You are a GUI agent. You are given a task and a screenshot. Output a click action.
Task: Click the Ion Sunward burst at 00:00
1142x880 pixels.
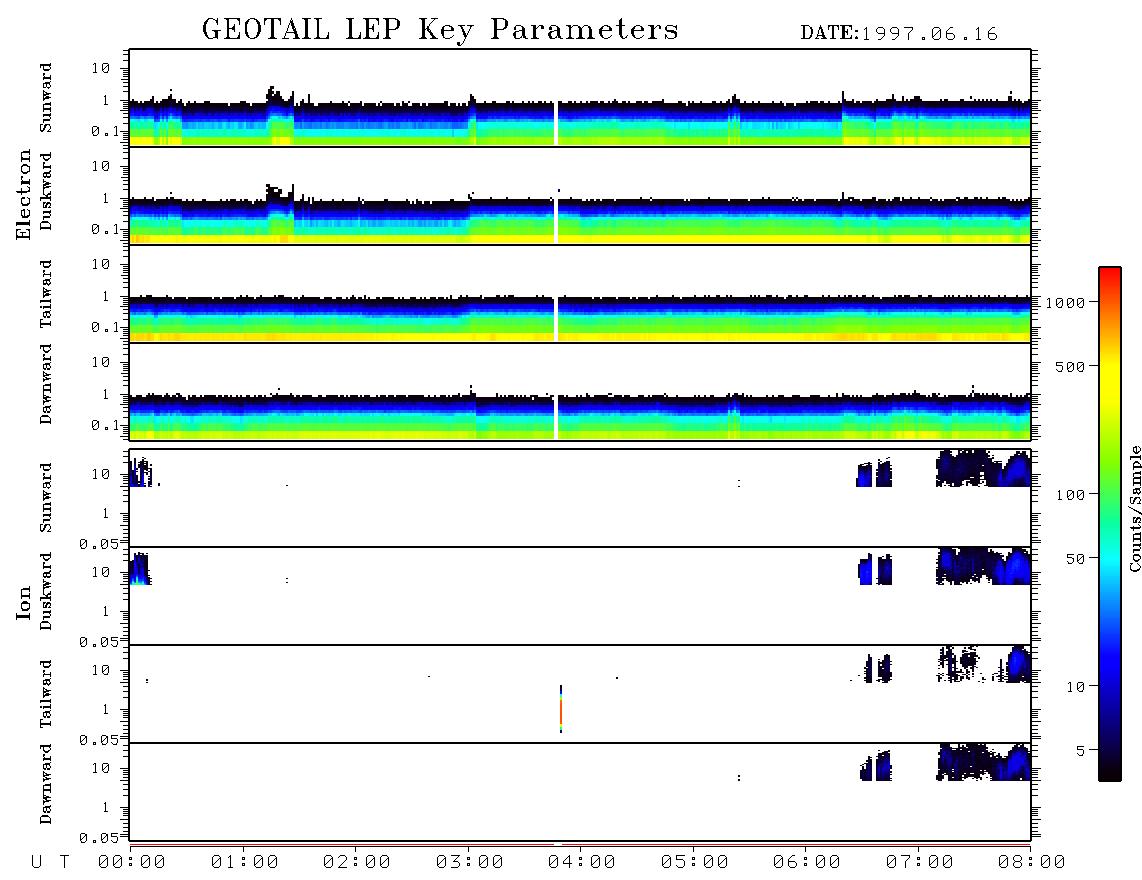click(x=141, y=472)
